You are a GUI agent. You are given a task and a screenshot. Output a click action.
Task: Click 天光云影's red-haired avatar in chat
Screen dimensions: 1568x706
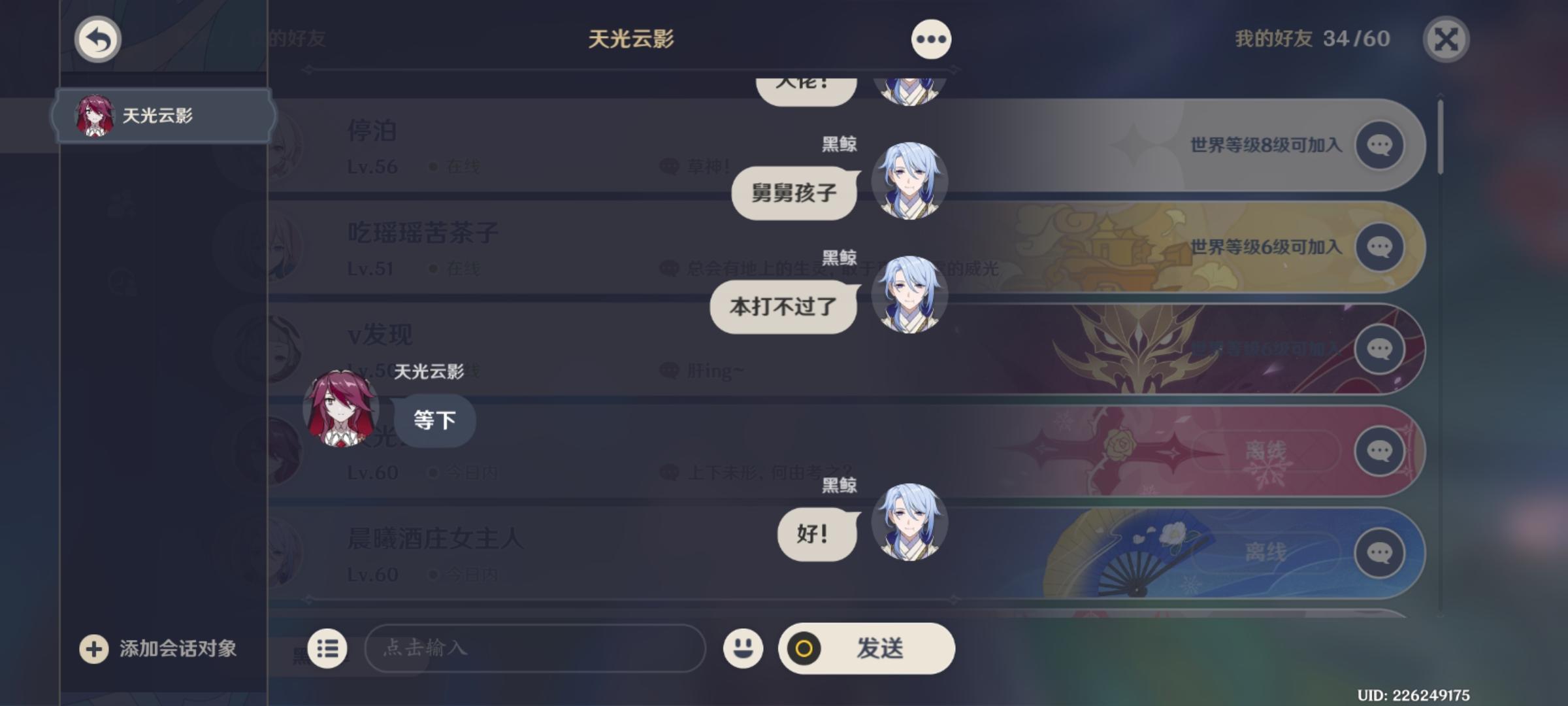[340, 409]
